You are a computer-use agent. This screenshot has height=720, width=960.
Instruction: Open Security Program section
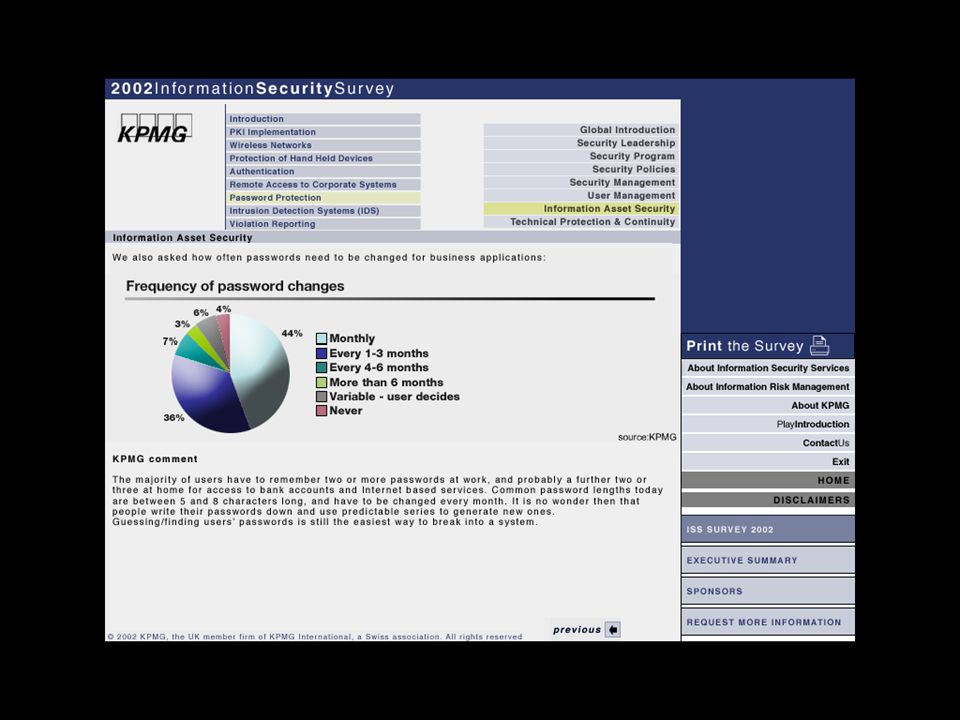point(581,156)
